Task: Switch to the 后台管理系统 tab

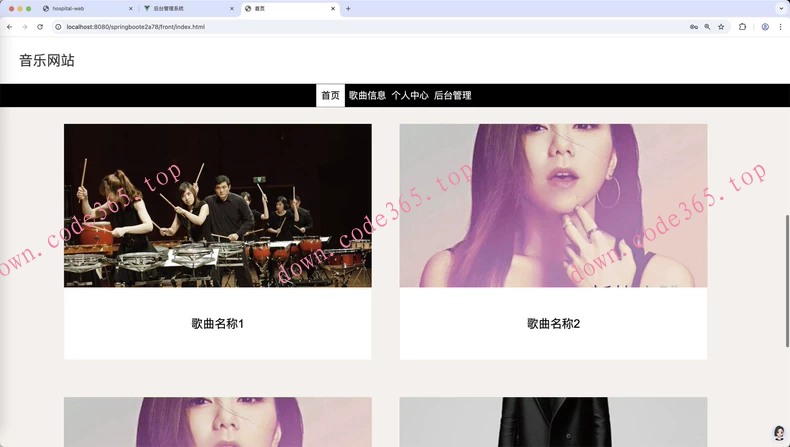Action: 187,9
